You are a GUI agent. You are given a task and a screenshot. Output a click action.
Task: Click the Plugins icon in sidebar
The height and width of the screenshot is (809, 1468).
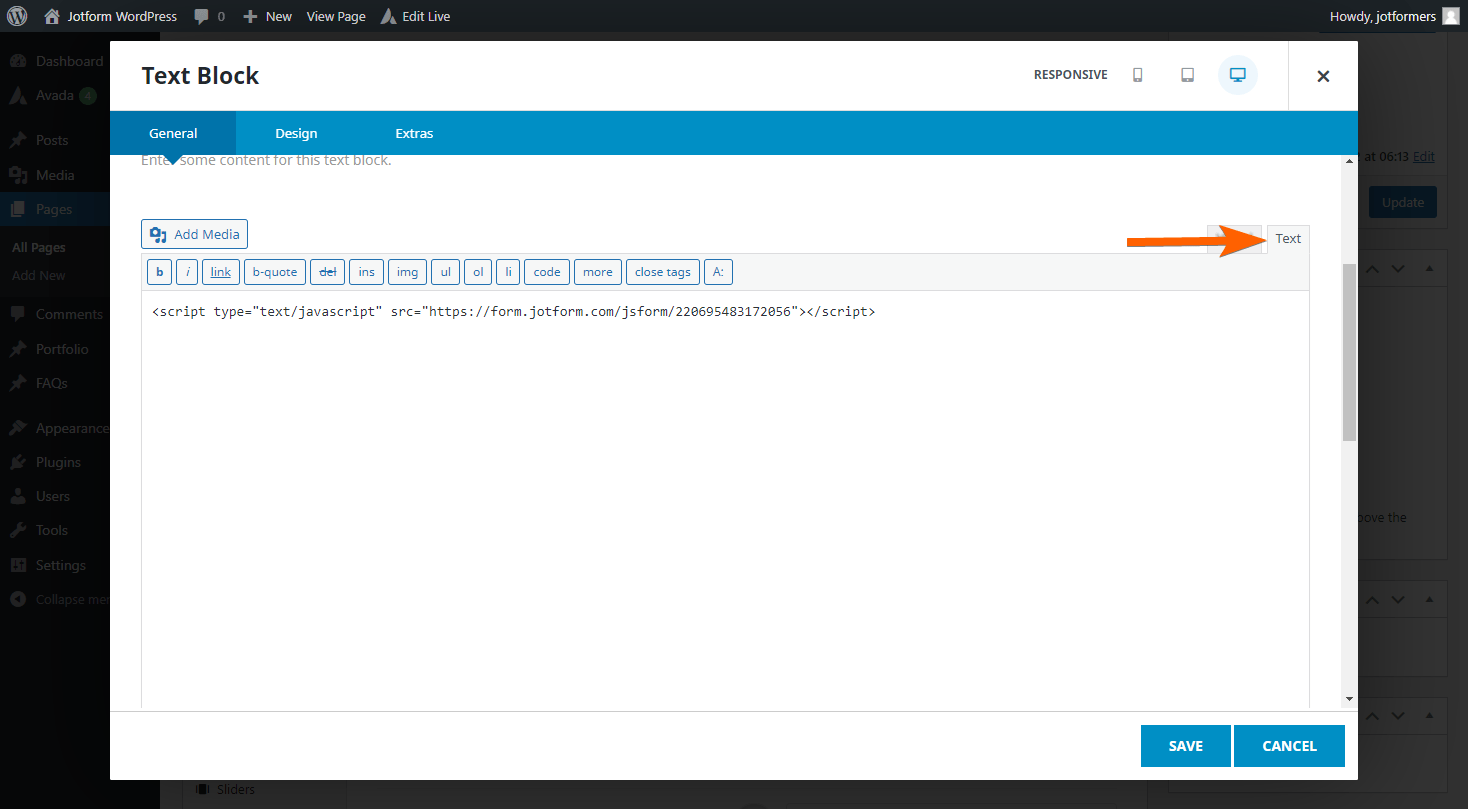point(18,462)
